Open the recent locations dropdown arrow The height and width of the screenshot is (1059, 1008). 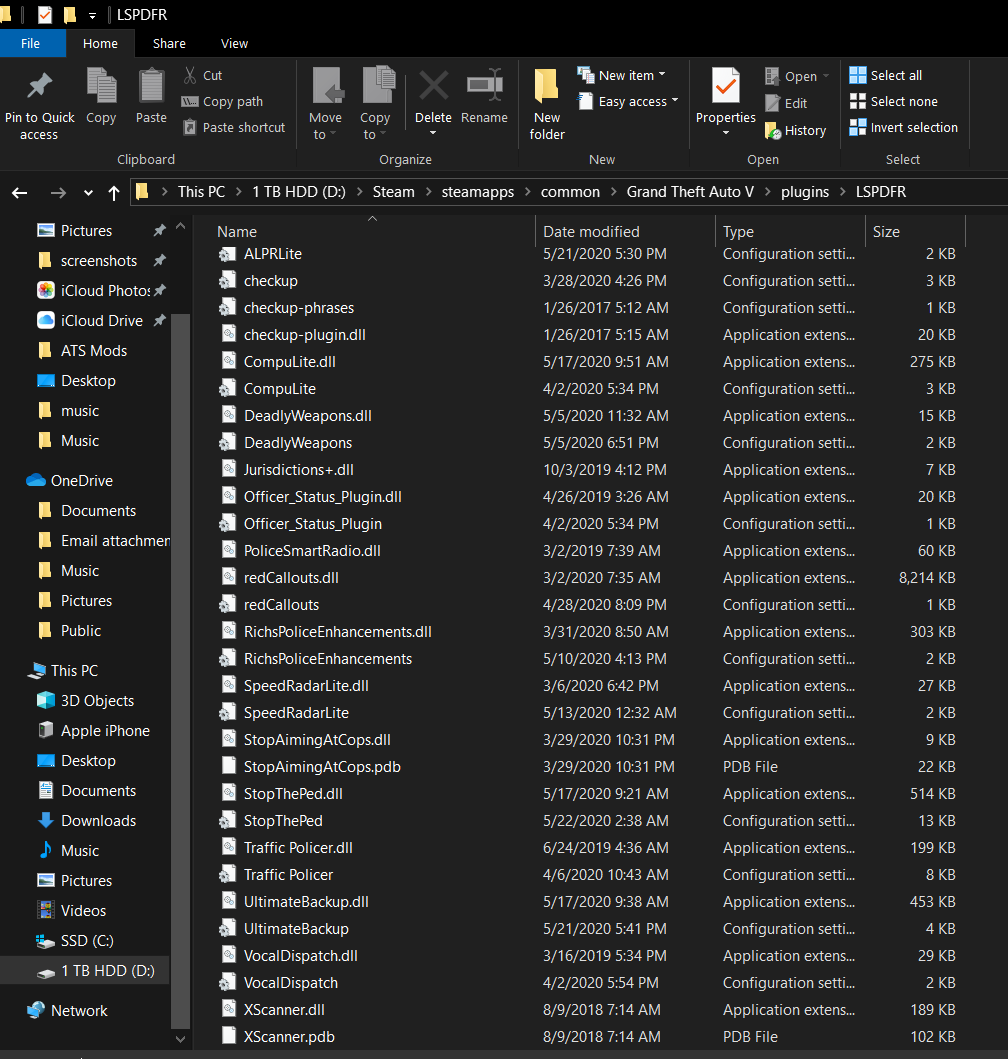coord(89,193)
